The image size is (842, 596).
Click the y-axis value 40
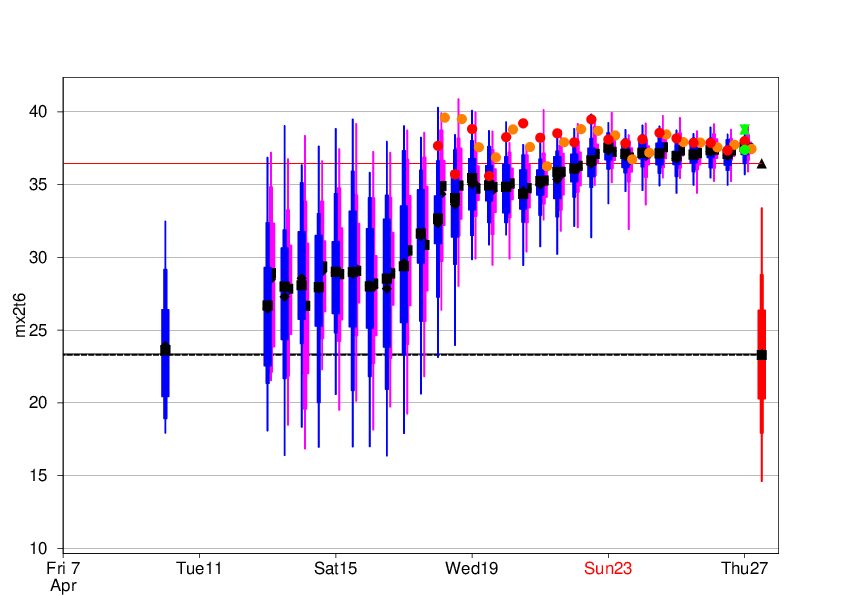click(38, 112)
